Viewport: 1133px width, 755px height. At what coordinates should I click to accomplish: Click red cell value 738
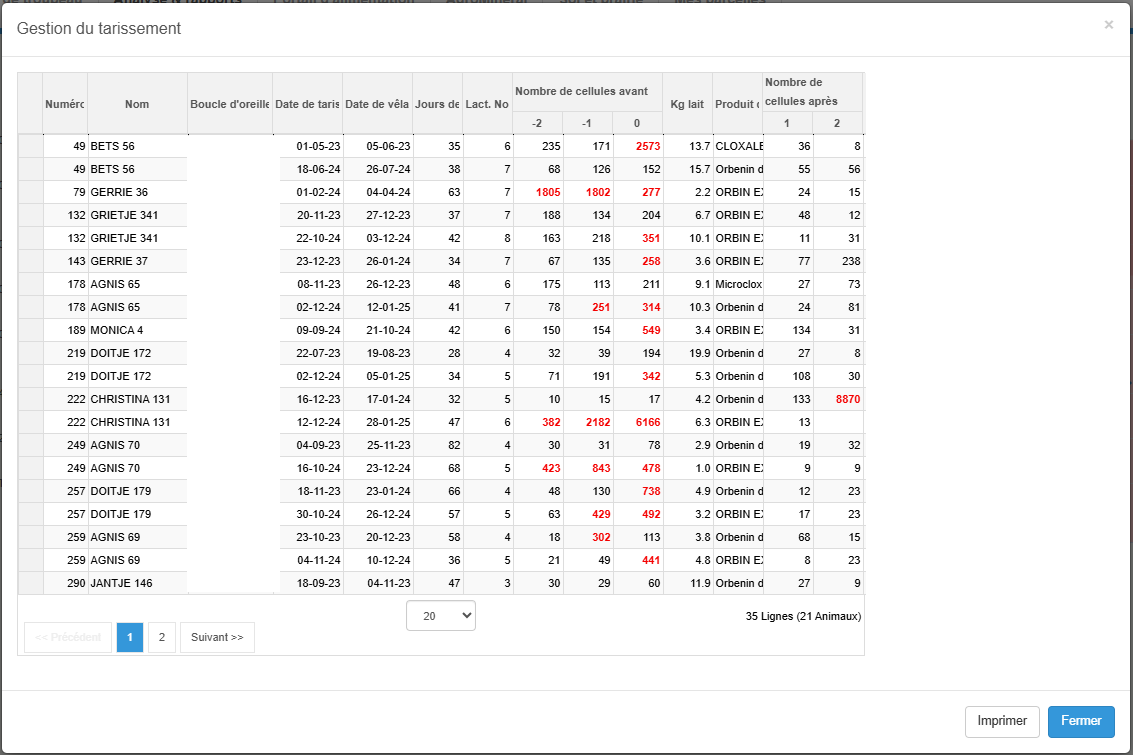point(651,491)
